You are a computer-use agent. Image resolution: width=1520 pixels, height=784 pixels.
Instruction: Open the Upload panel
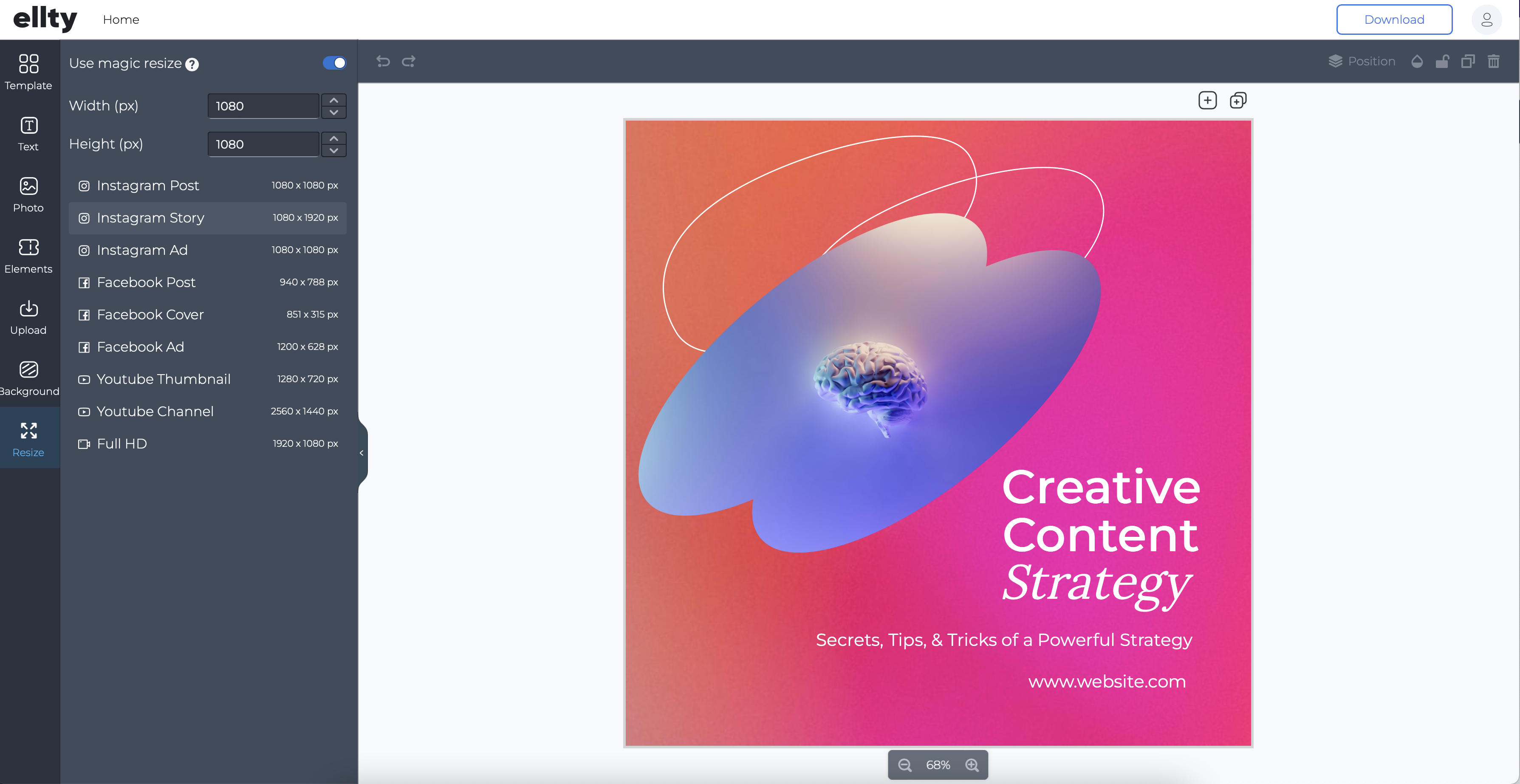(28, 317)
